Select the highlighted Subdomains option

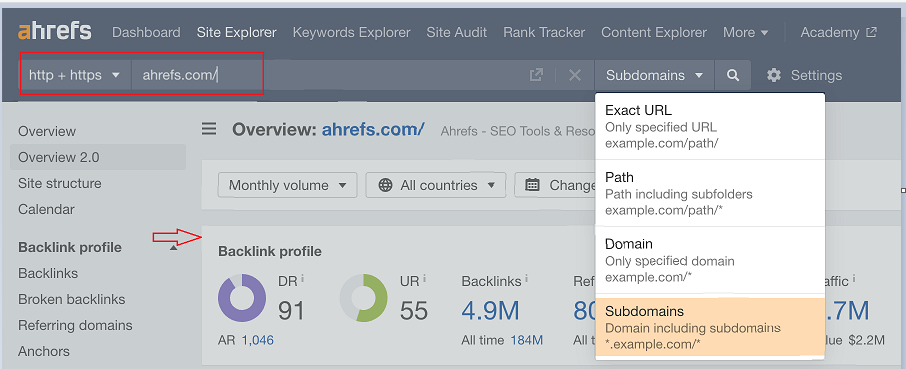pyautogui.click(x=710, y=327)
